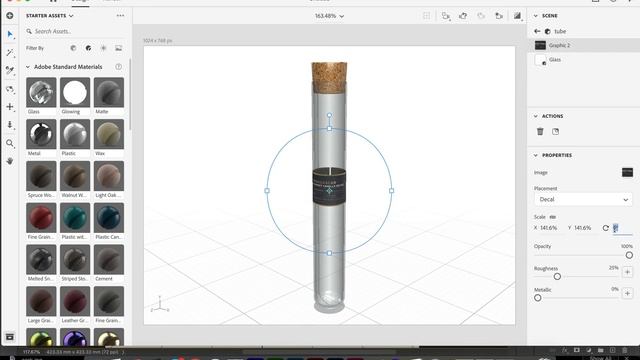Adjust the Metallic slider handle
The height and width of the screenshot is (360, 640).
point(538,298)
